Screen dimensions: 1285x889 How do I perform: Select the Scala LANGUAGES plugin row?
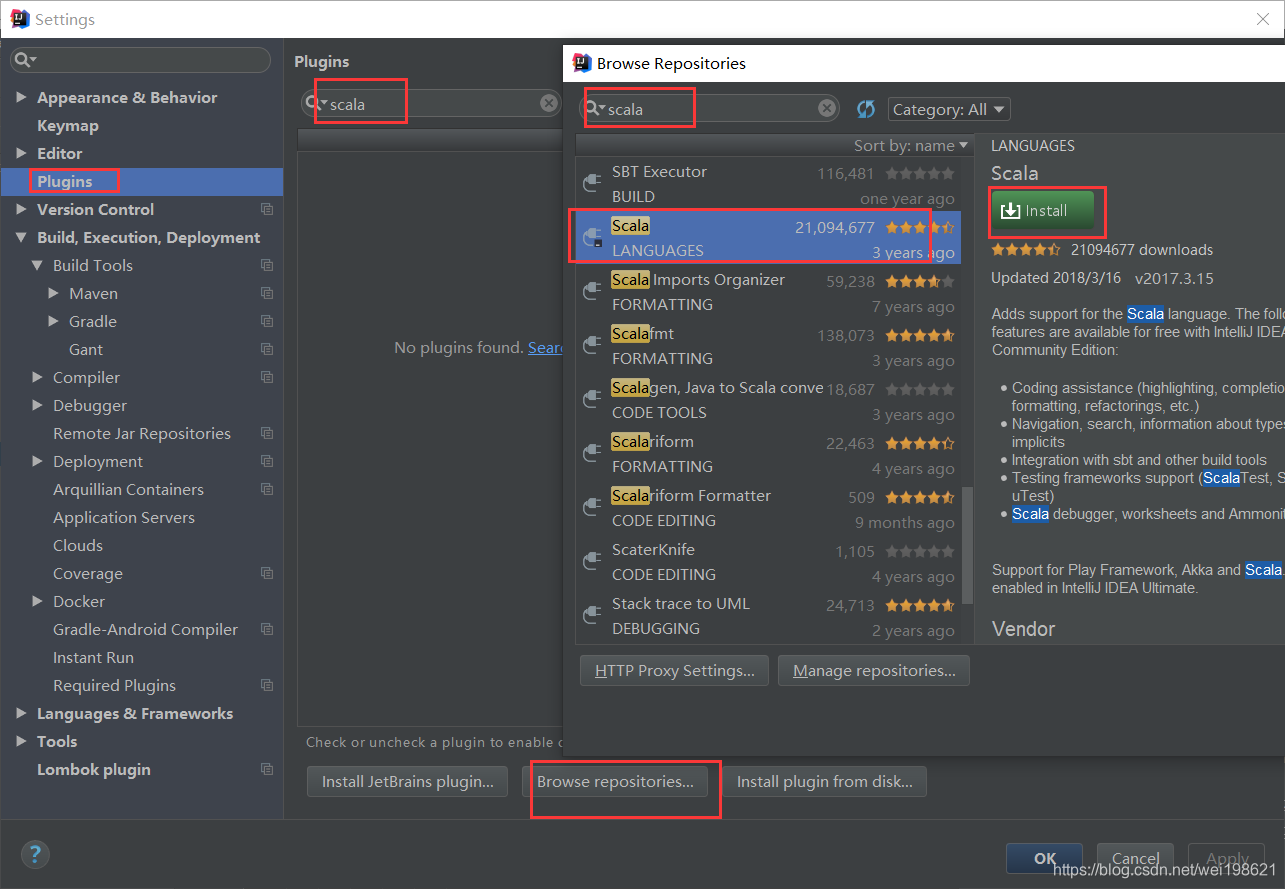click(768, 238)
